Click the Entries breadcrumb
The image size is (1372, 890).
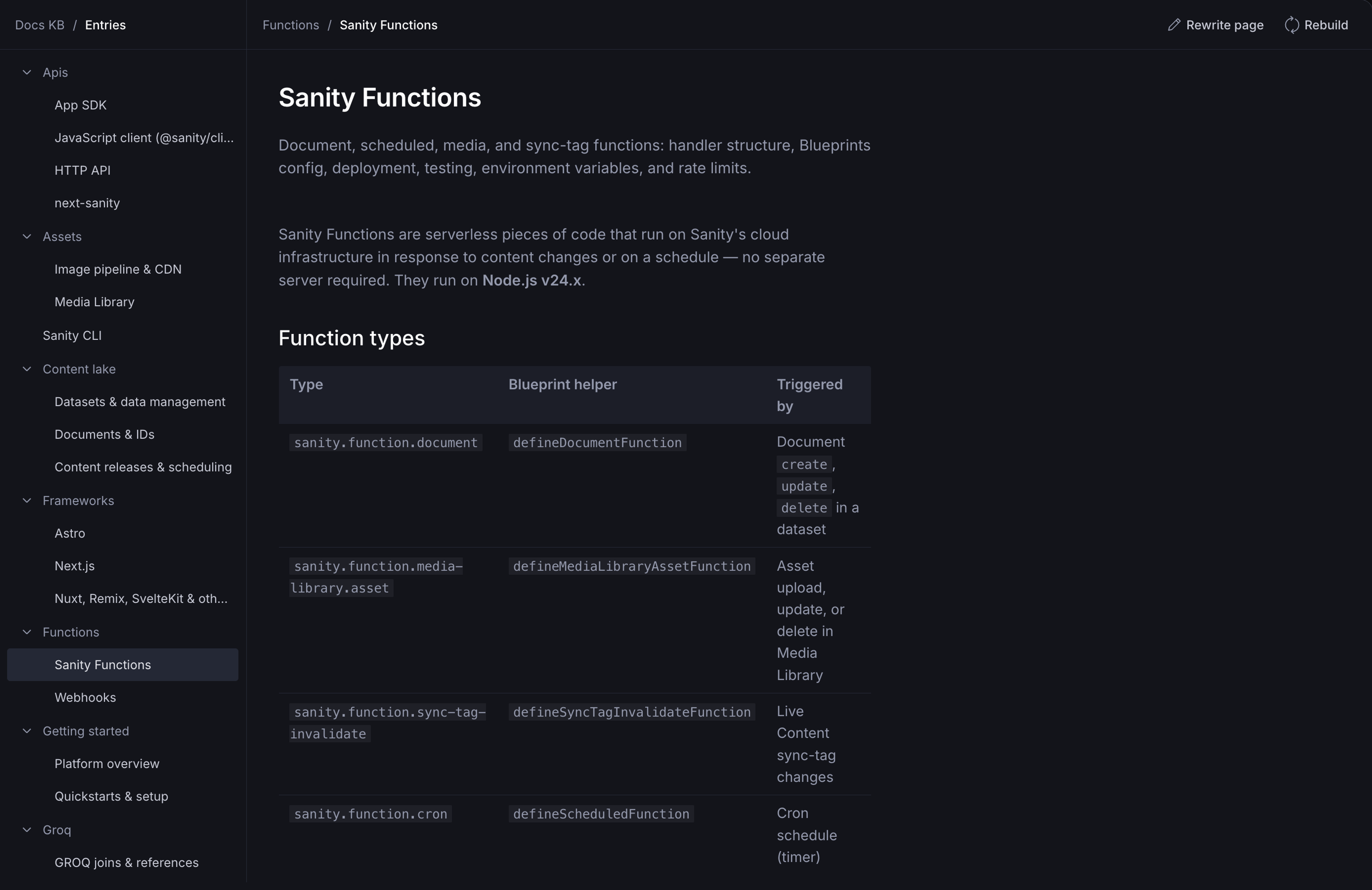(105, 25)
